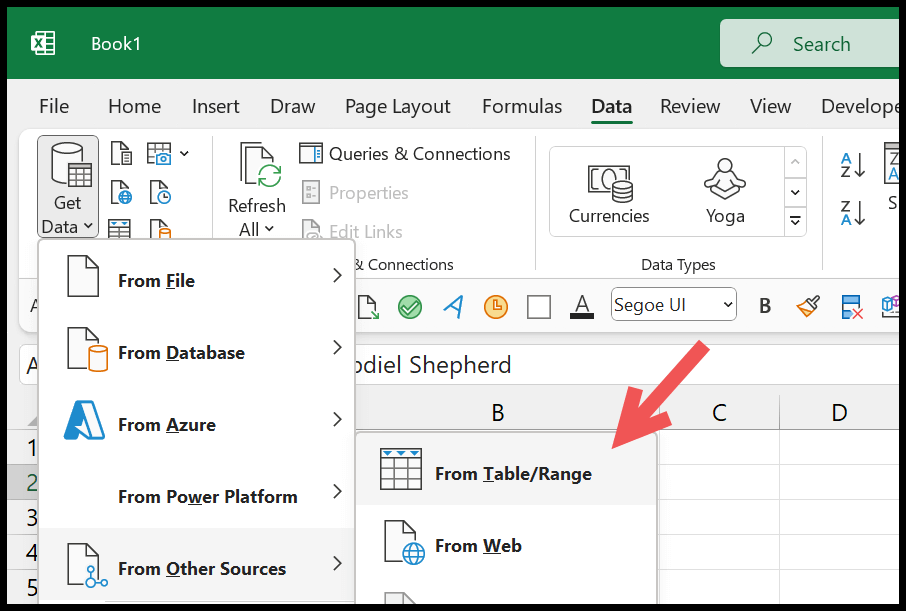Viewport: 906px width, 611px height.
Task: Toggle the font color underline icon
Action: (x=581, y=306)
